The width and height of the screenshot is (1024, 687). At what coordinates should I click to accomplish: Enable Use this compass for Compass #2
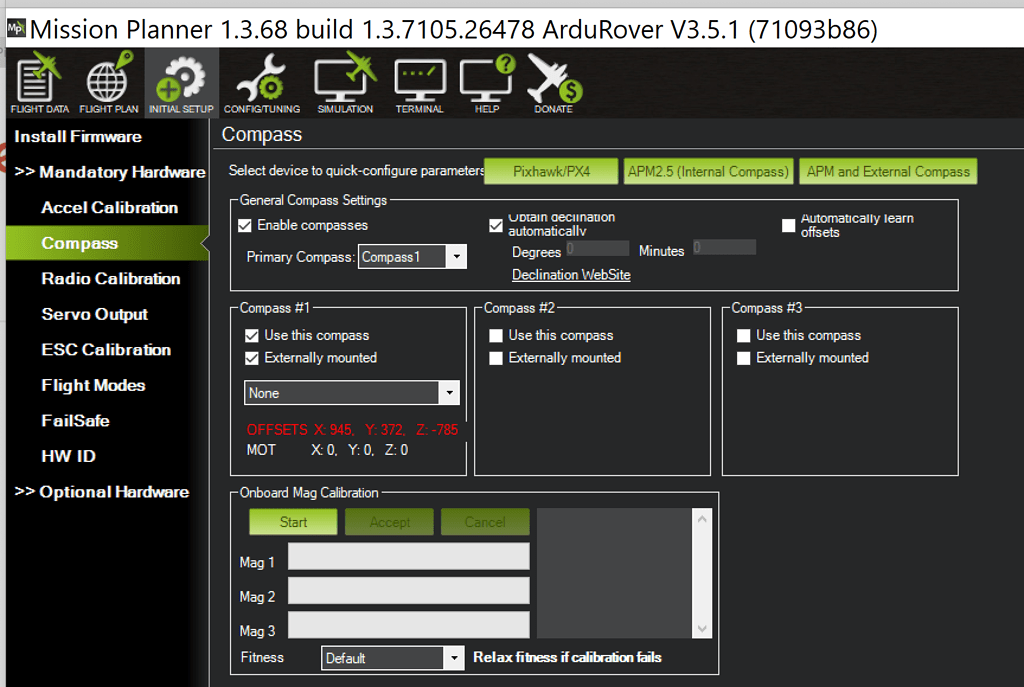tap(496, 335)
